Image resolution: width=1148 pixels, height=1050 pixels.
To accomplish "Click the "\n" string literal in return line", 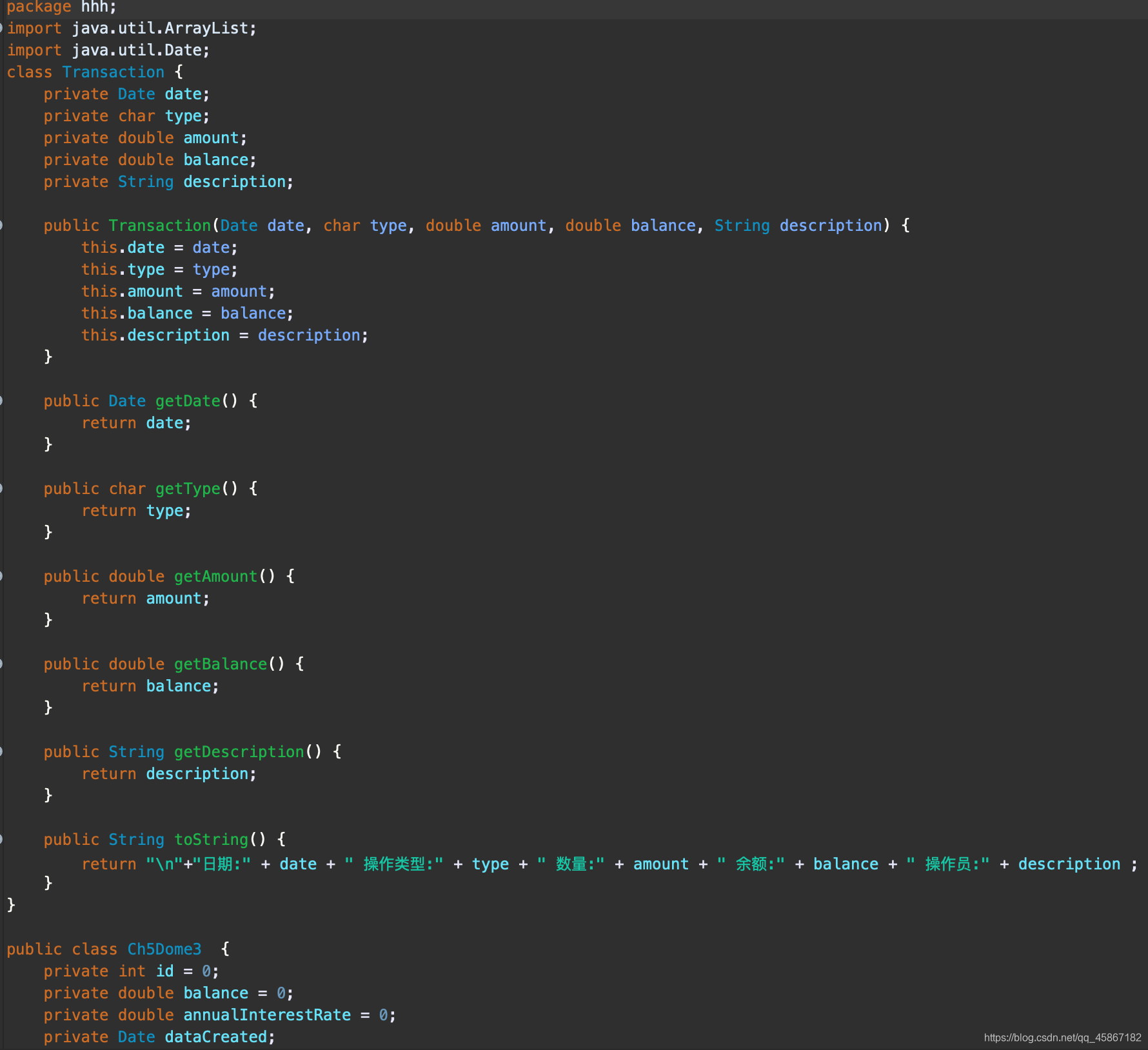I will 164,864.
